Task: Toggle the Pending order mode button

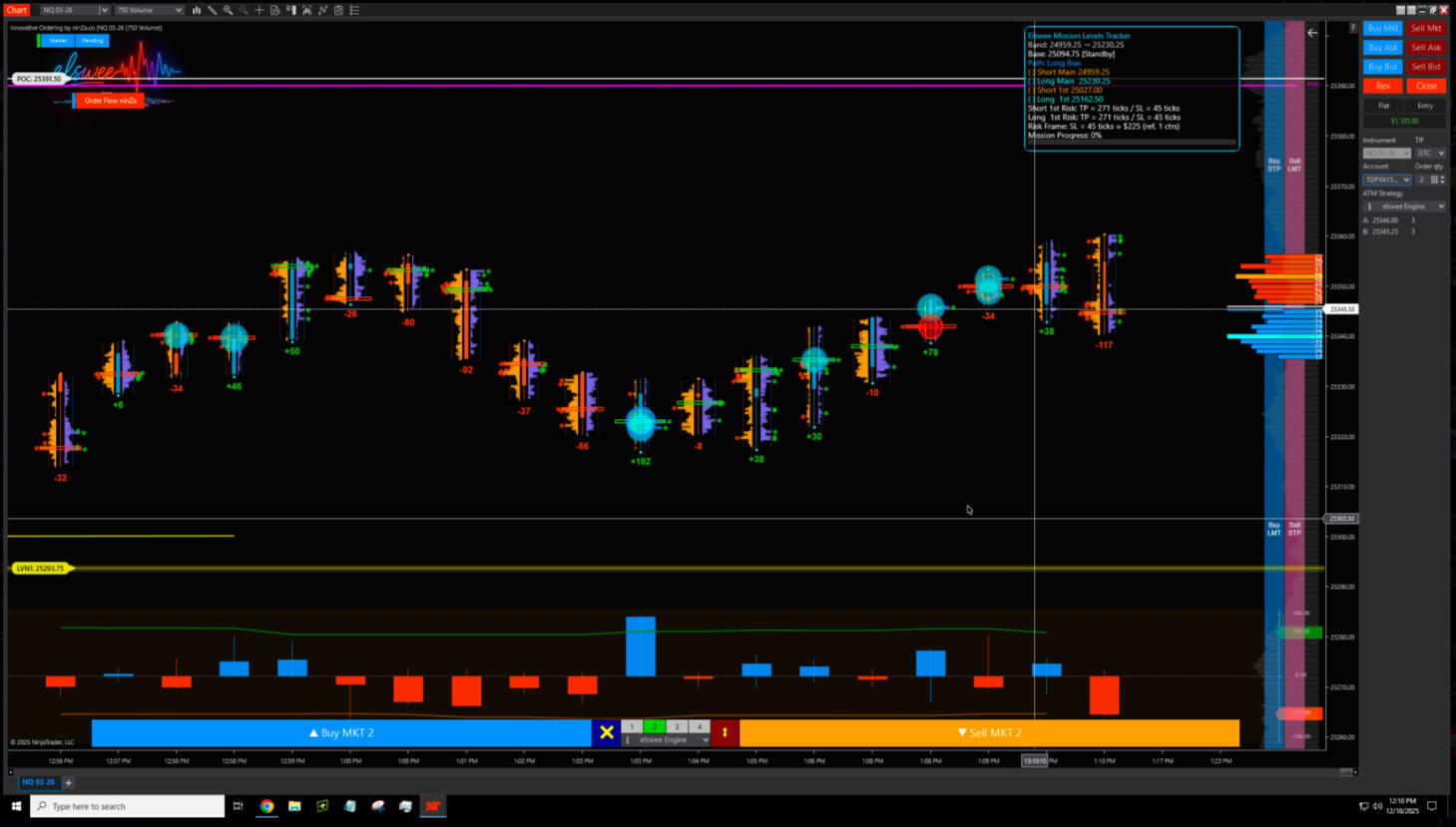Action: pyautogui.click(x=92, y=41)
